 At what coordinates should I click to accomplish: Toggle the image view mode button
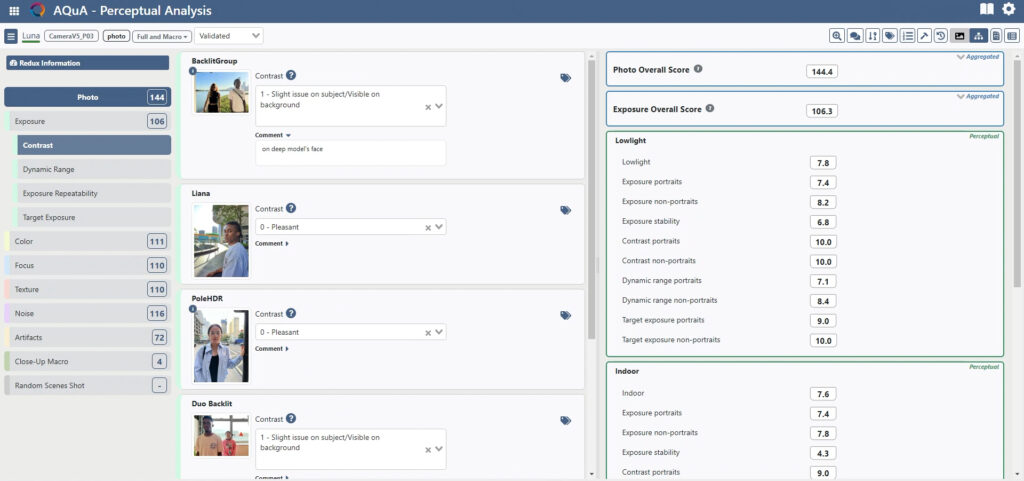960,36
